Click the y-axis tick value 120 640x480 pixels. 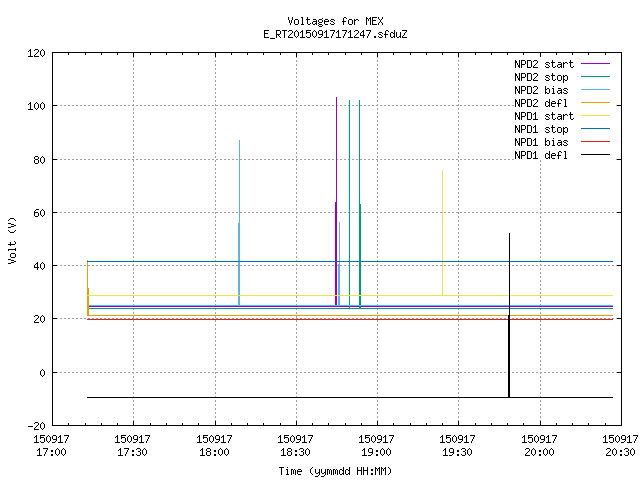point(36,53)
